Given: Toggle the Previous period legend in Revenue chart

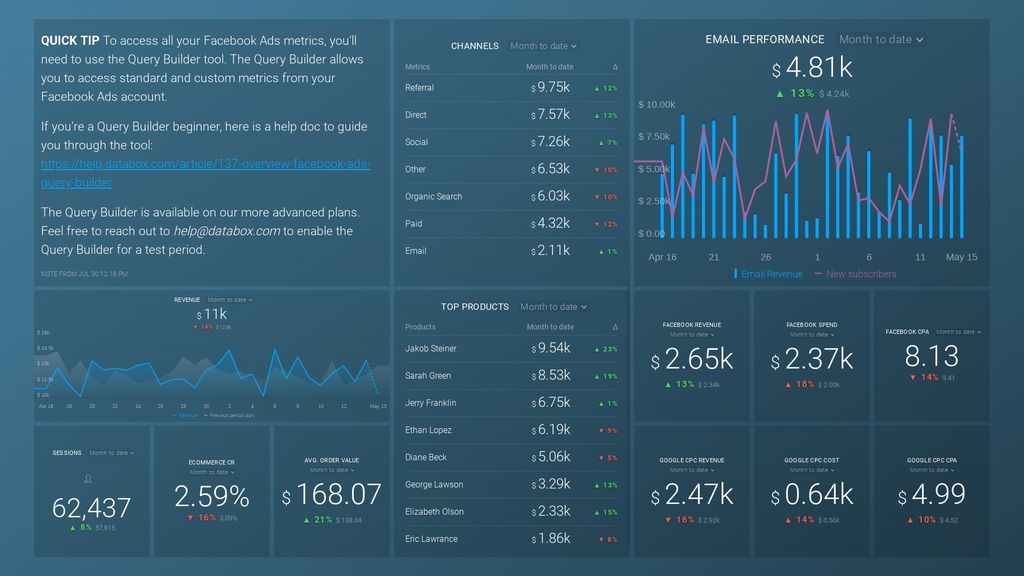Looking at the screenshot, I should [229, 415].
